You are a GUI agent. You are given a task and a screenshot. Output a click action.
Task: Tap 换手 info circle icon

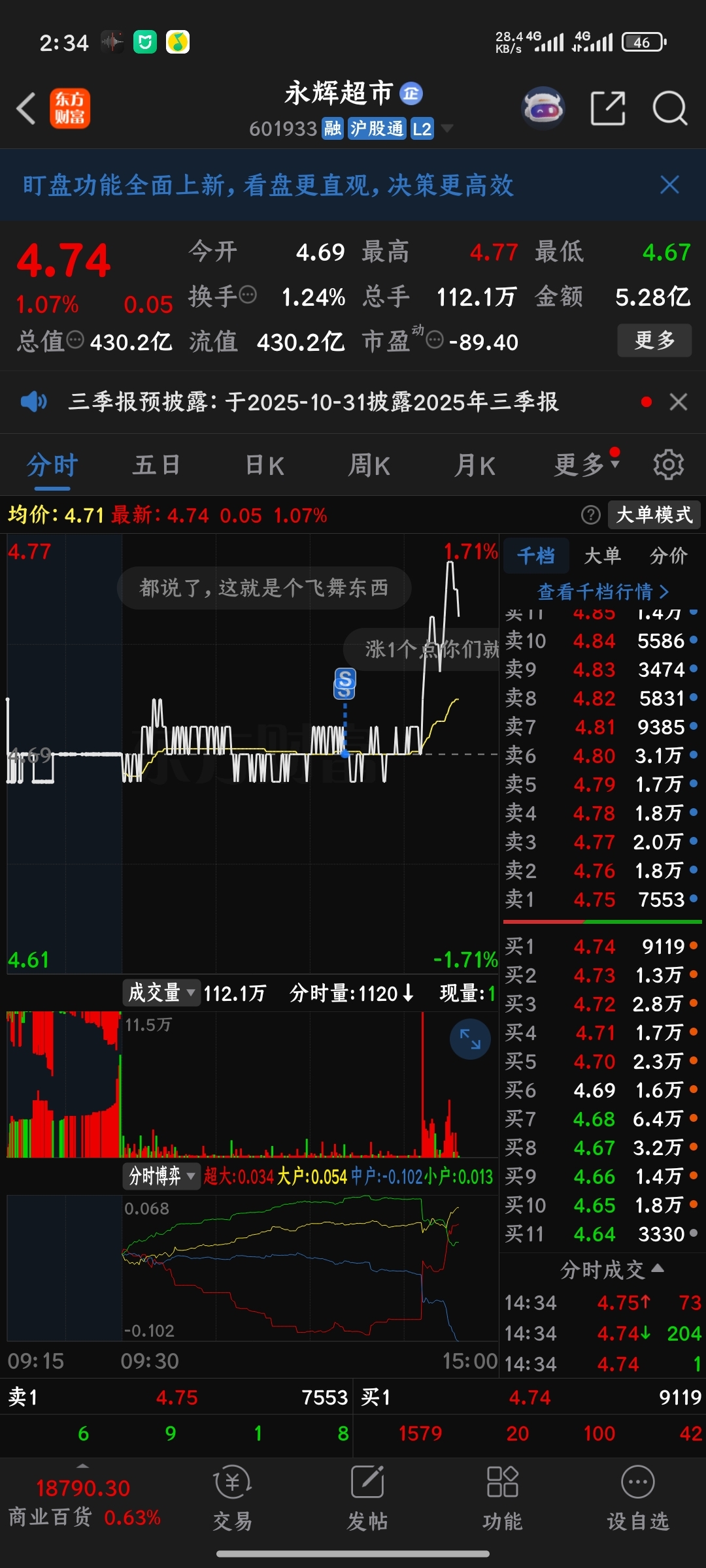[x=248, y=296]
